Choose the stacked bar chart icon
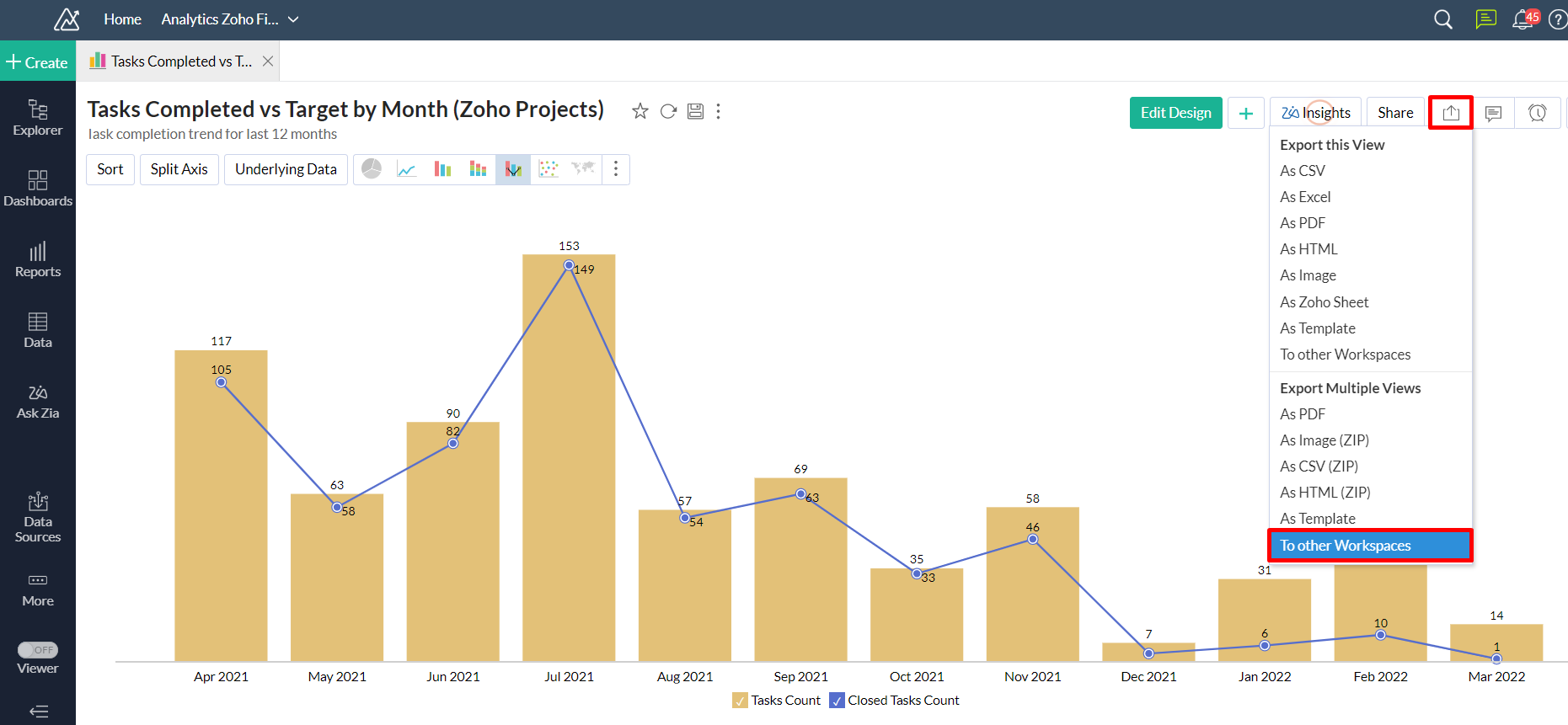 pos(478,169)
